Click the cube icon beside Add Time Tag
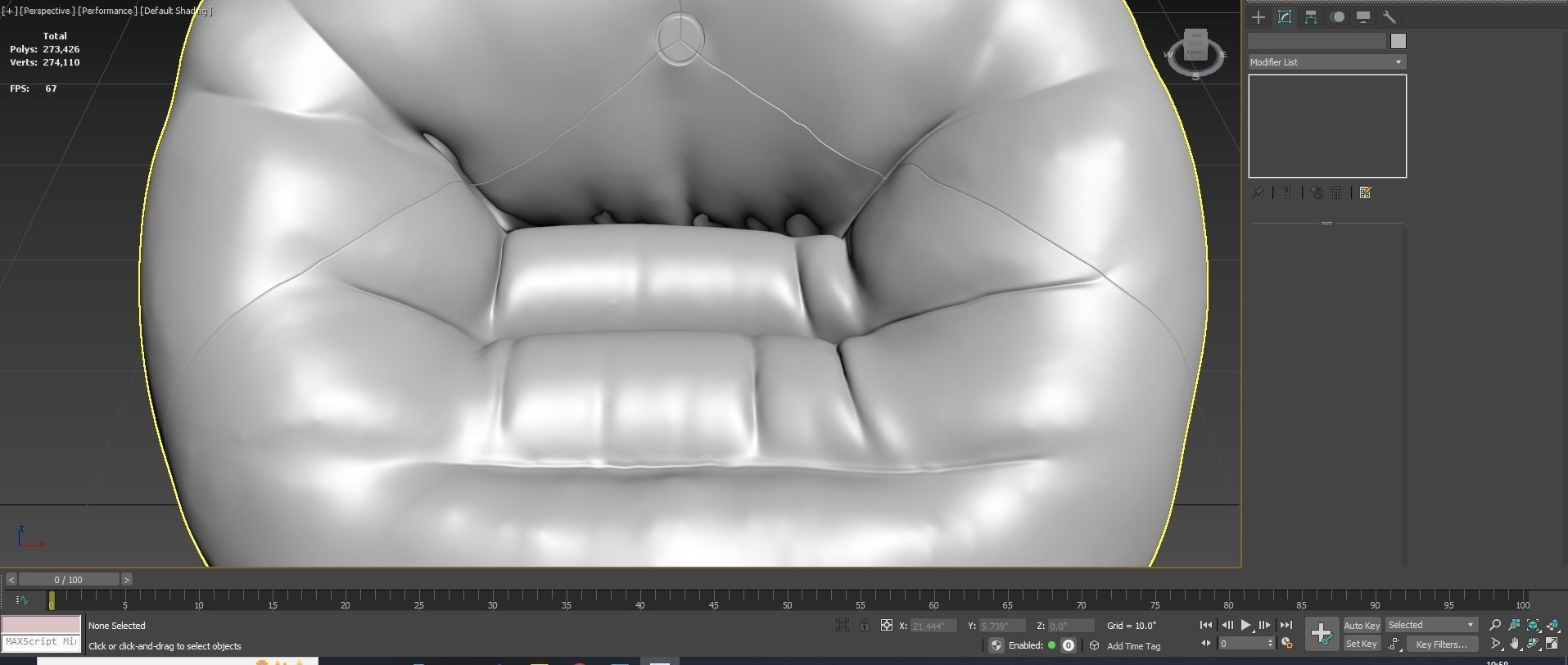The height and width of the screenshot is (665, 1568). point(1094,645)
